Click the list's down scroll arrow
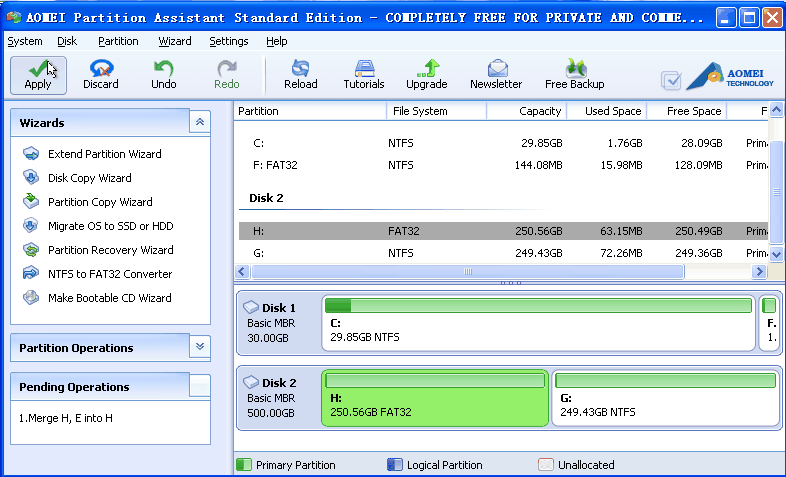 click(776, 254)
